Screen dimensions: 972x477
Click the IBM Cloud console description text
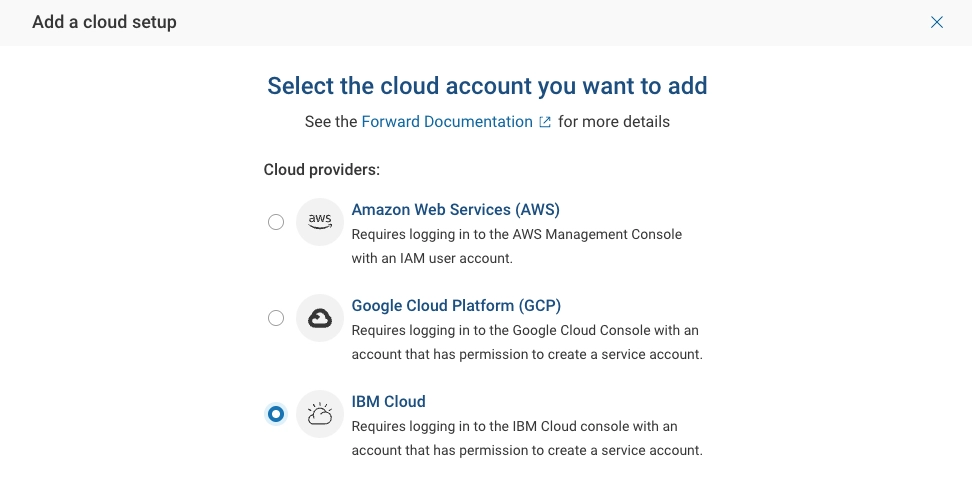click(x=527, y=439)
